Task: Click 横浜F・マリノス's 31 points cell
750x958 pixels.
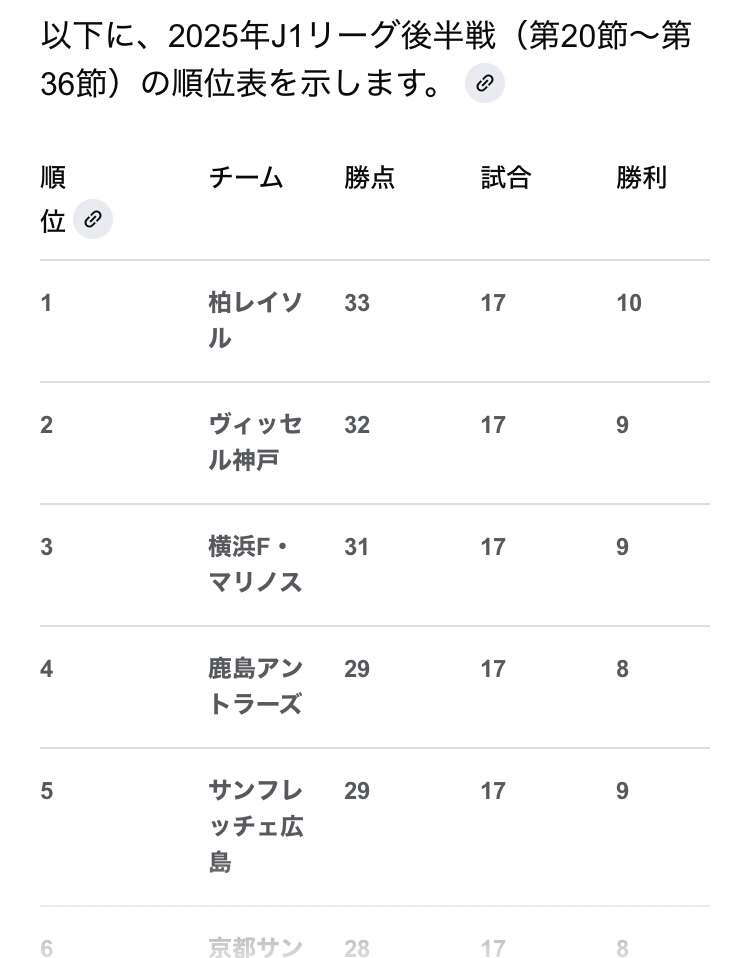Action: pyautogui.click(x=357, y=547)
